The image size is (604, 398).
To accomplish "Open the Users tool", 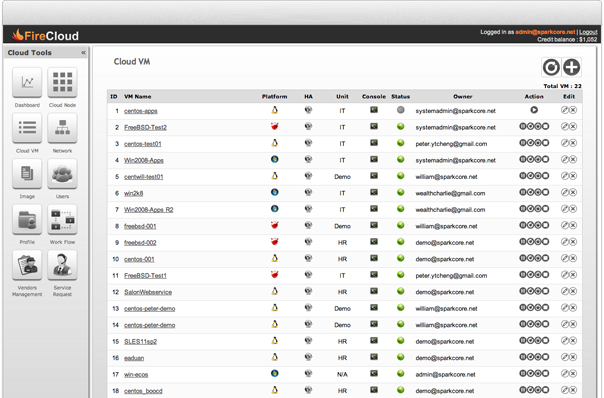I will (62, 174).
